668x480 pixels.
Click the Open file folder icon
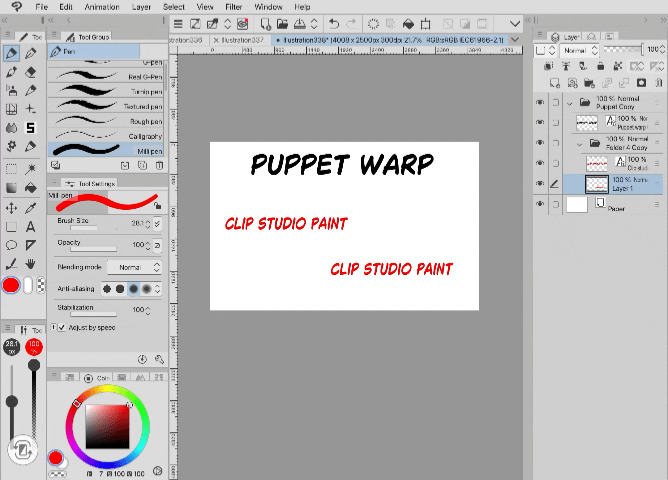coord(282,24)
